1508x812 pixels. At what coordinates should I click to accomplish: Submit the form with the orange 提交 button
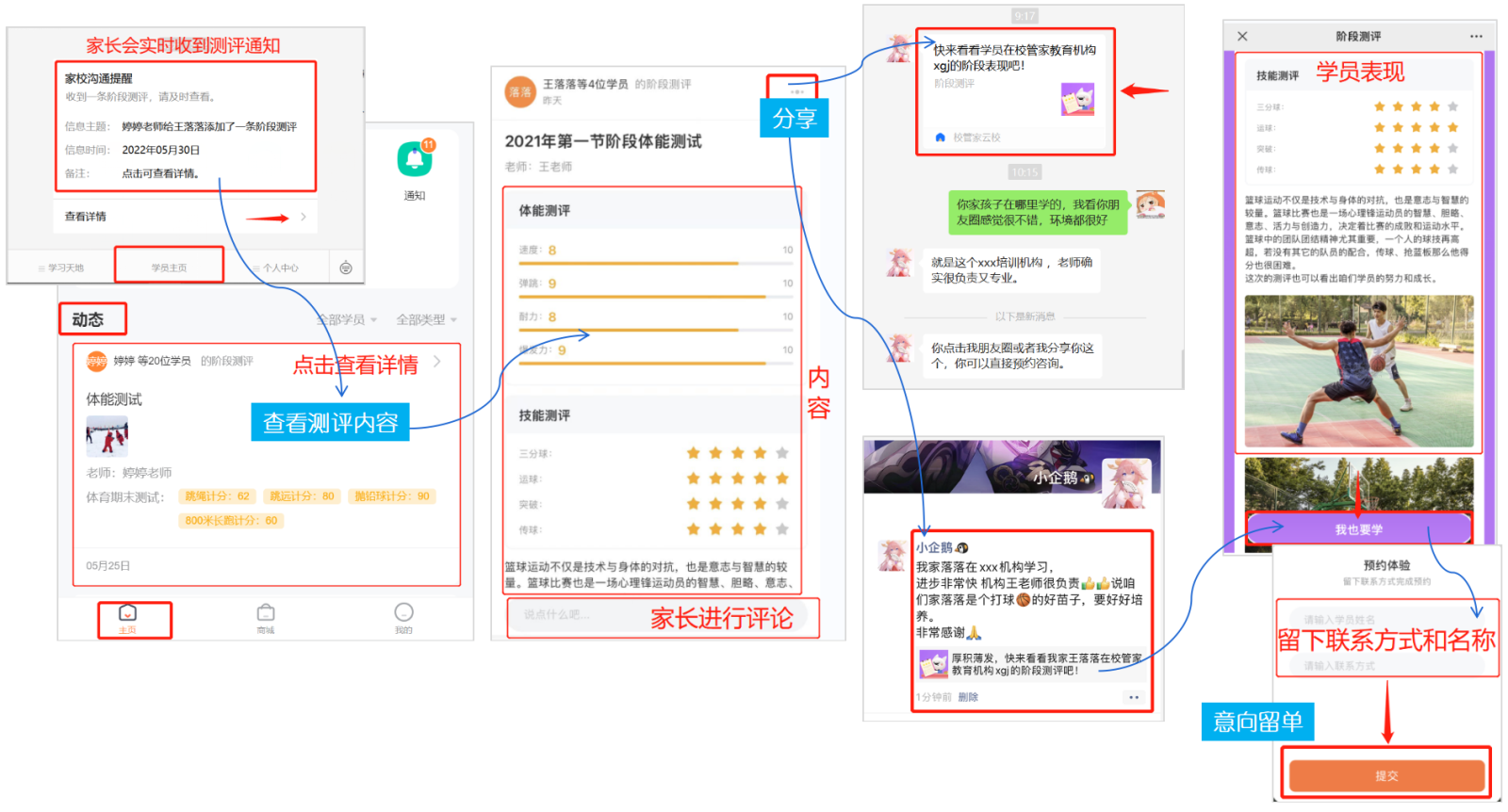[1386, 775]
